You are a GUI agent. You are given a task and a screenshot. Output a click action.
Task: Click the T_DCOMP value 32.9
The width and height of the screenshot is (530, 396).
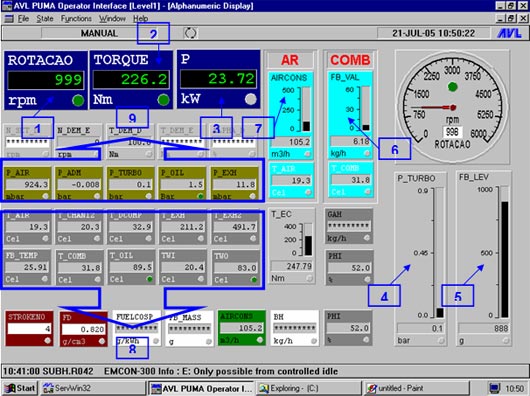pos(131,227)
